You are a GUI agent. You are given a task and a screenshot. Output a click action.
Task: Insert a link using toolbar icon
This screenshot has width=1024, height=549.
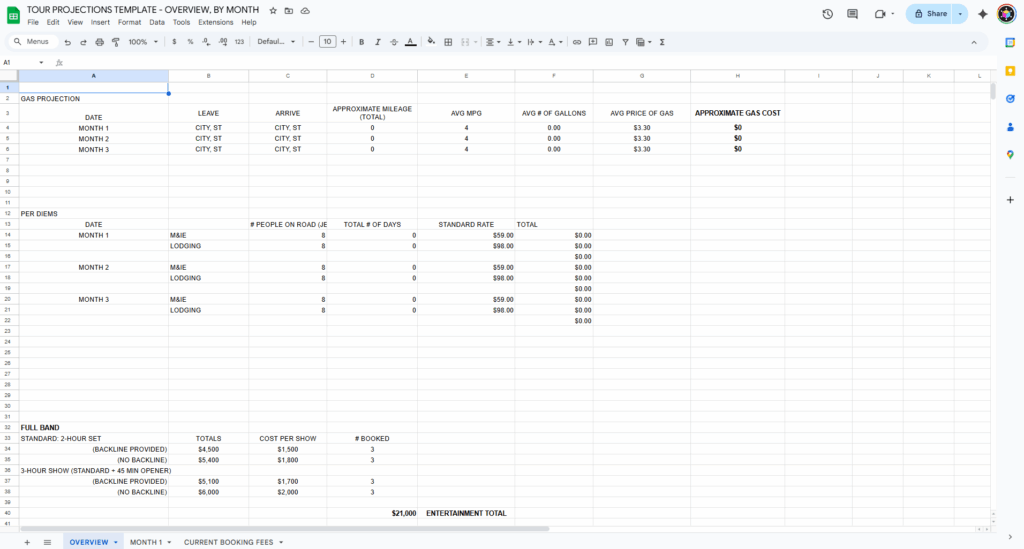click(576, 42)
